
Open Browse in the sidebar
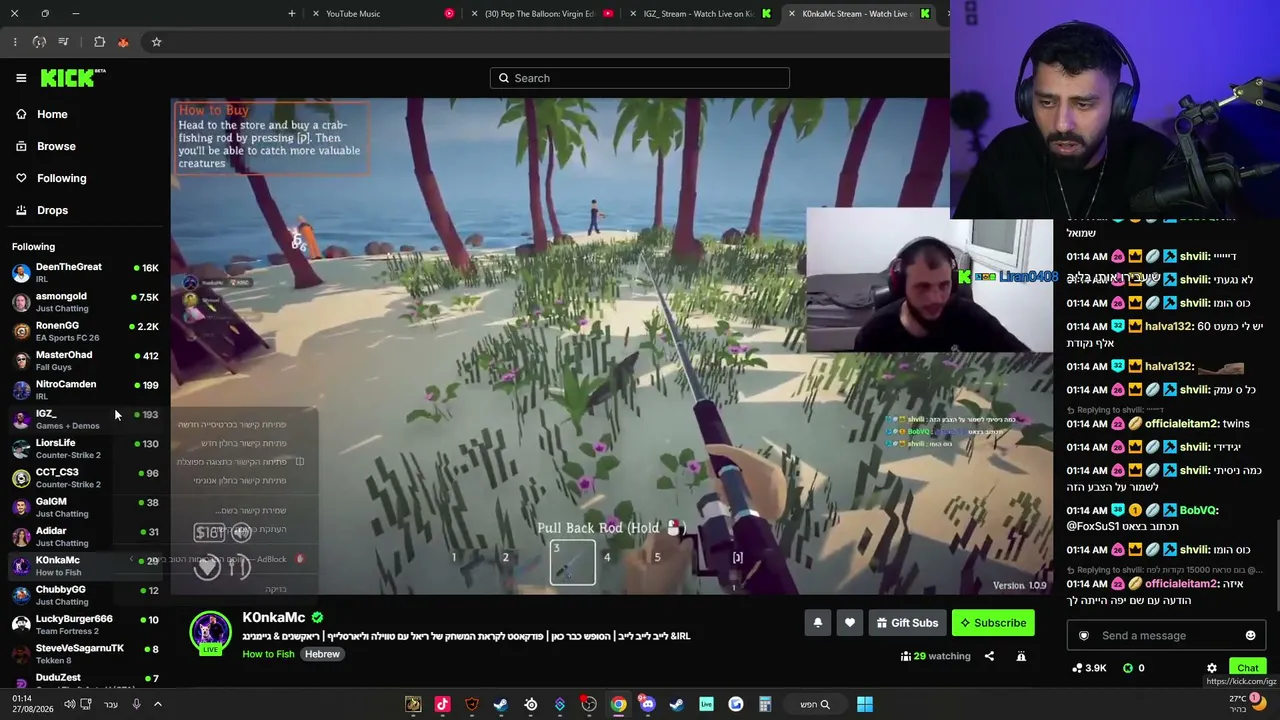point(56,146)
